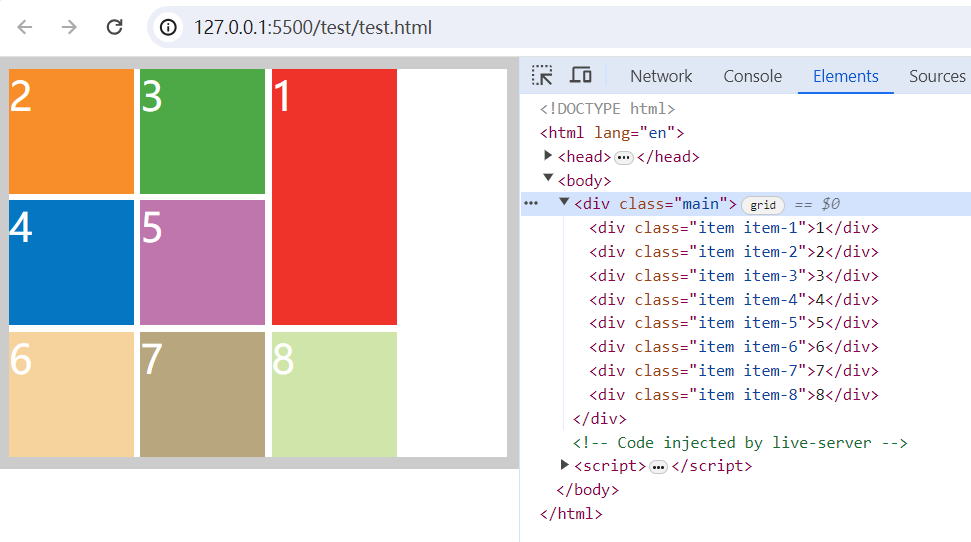Click the blue grid cell numbered 4
Image resolution: width=971 pixels, height=542 pixels.
(x=71, y=263)
